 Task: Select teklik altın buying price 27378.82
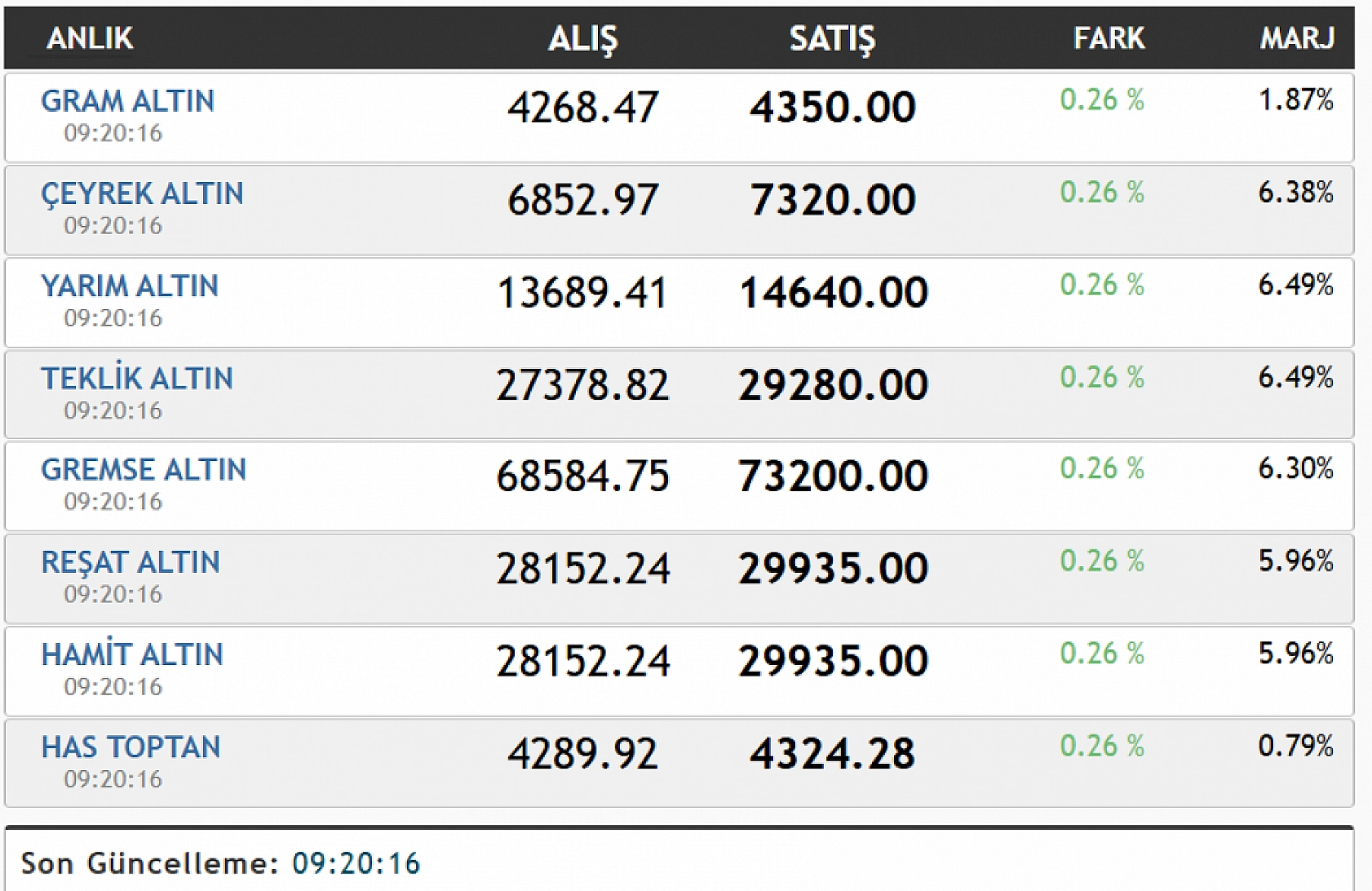pos(582,385)
